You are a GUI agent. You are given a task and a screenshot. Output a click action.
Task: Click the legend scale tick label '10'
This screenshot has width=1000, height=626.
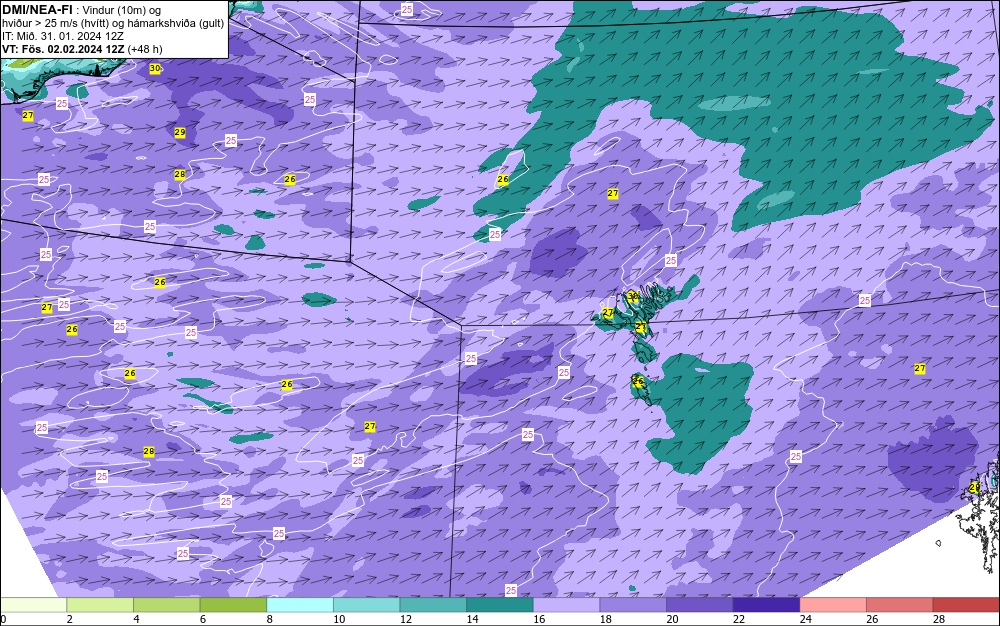(x=339, y=619)
